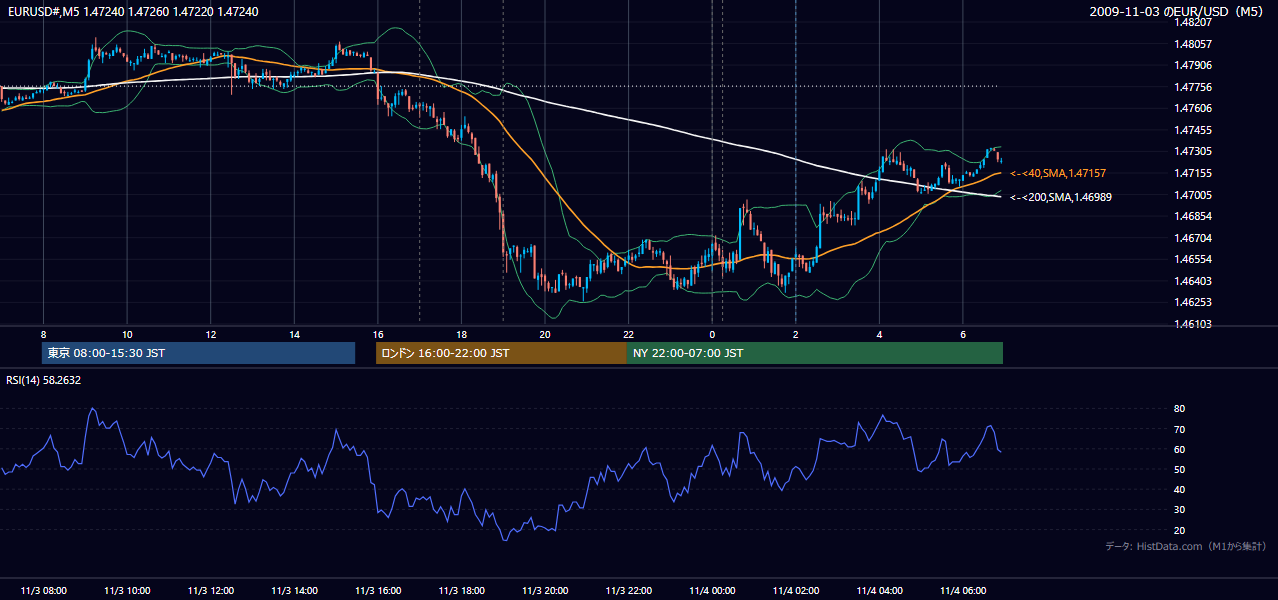Image resolution: width=1278 pixels, height=600 pixels.
Task: Click RSI scale level 20
Action: pos(1180,530)
